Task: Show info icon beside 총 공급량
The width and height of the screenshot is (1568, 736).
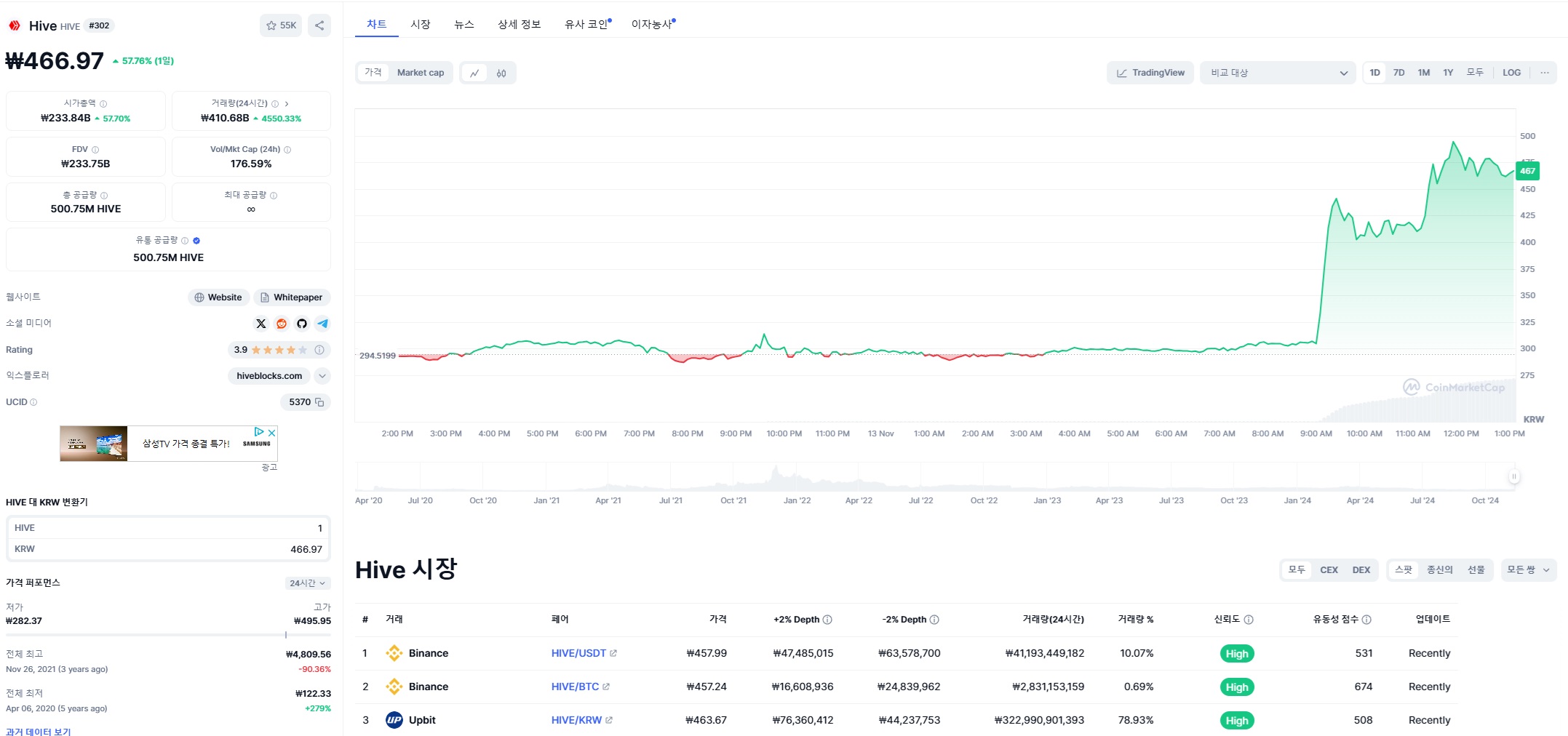Action: pos(104,196)
